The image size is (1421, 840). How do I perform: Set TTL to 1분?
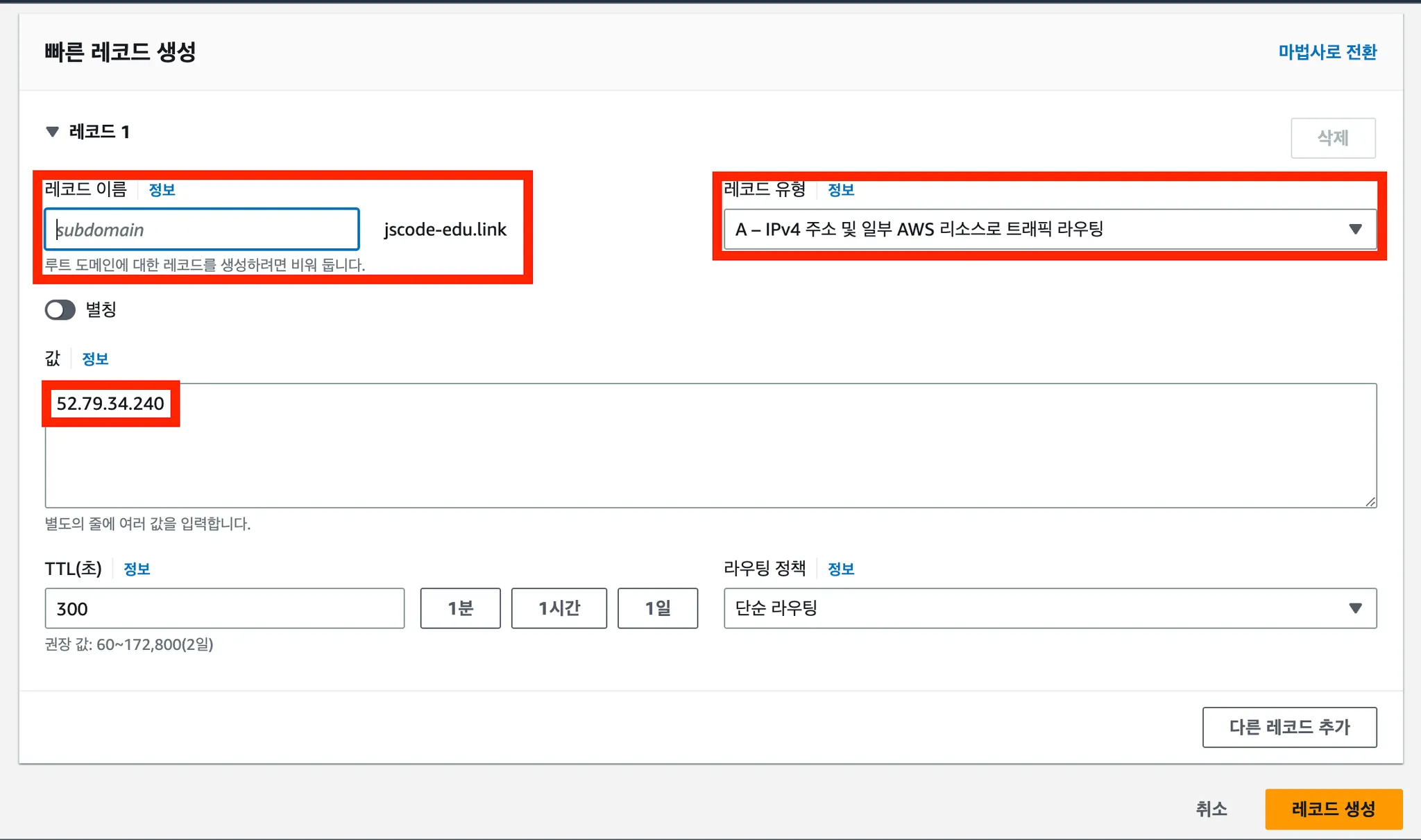[x=460, y=608]
